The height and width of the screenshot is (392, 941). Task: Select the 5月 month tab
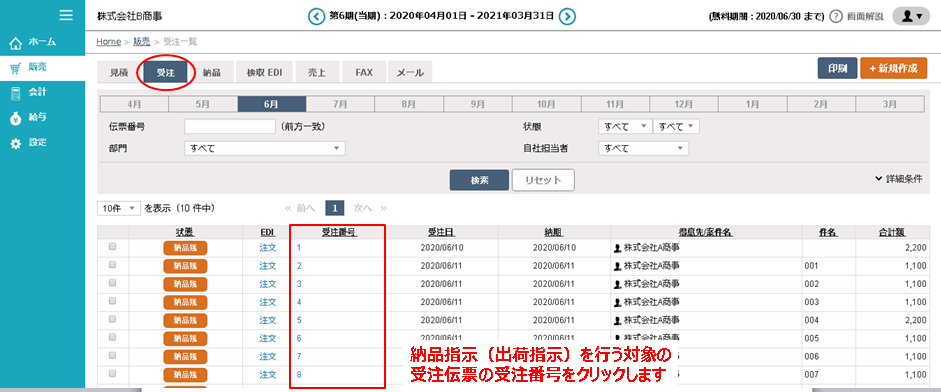coord(203,104)
